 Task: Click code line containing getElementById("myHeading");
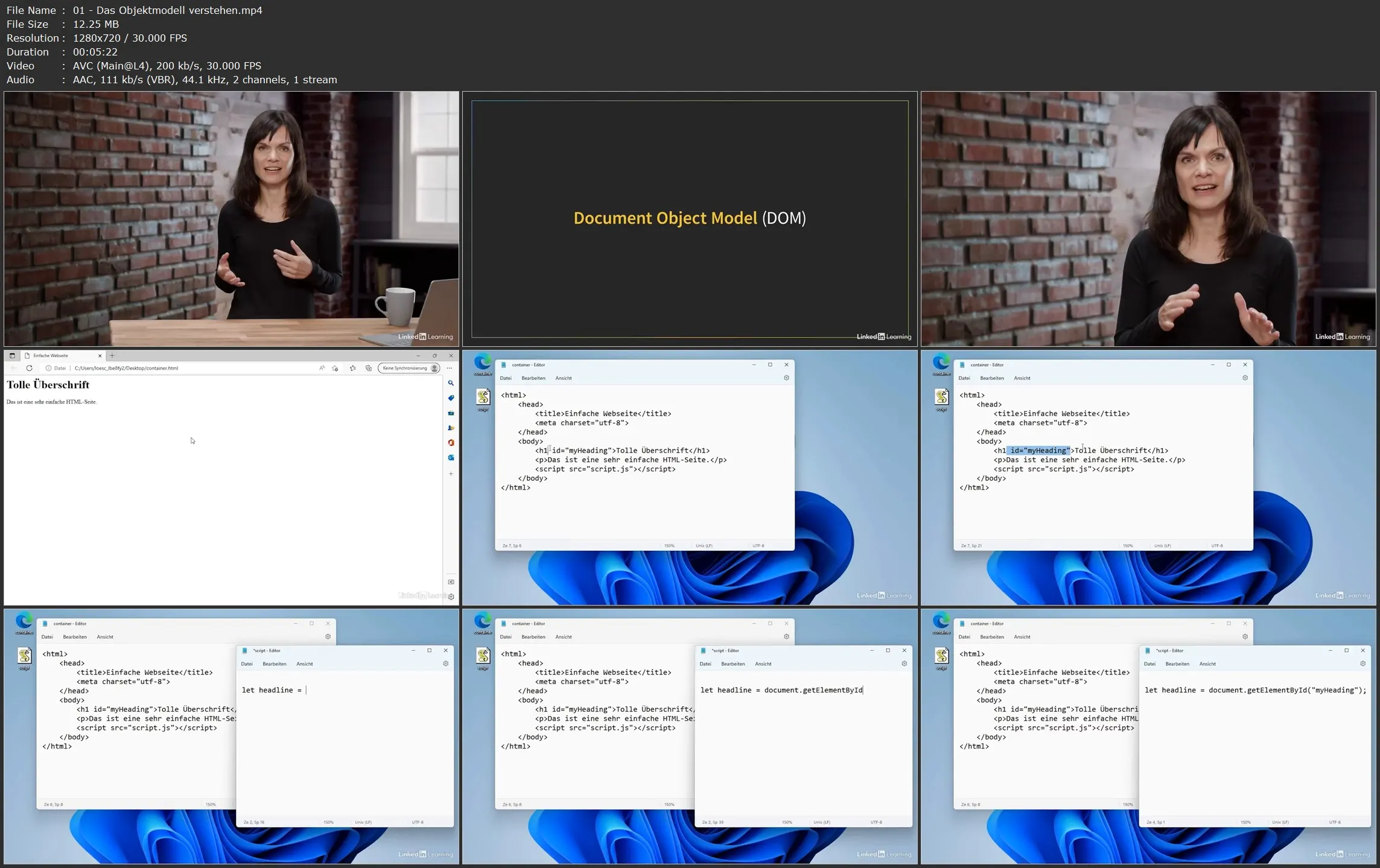(1256, 690)
